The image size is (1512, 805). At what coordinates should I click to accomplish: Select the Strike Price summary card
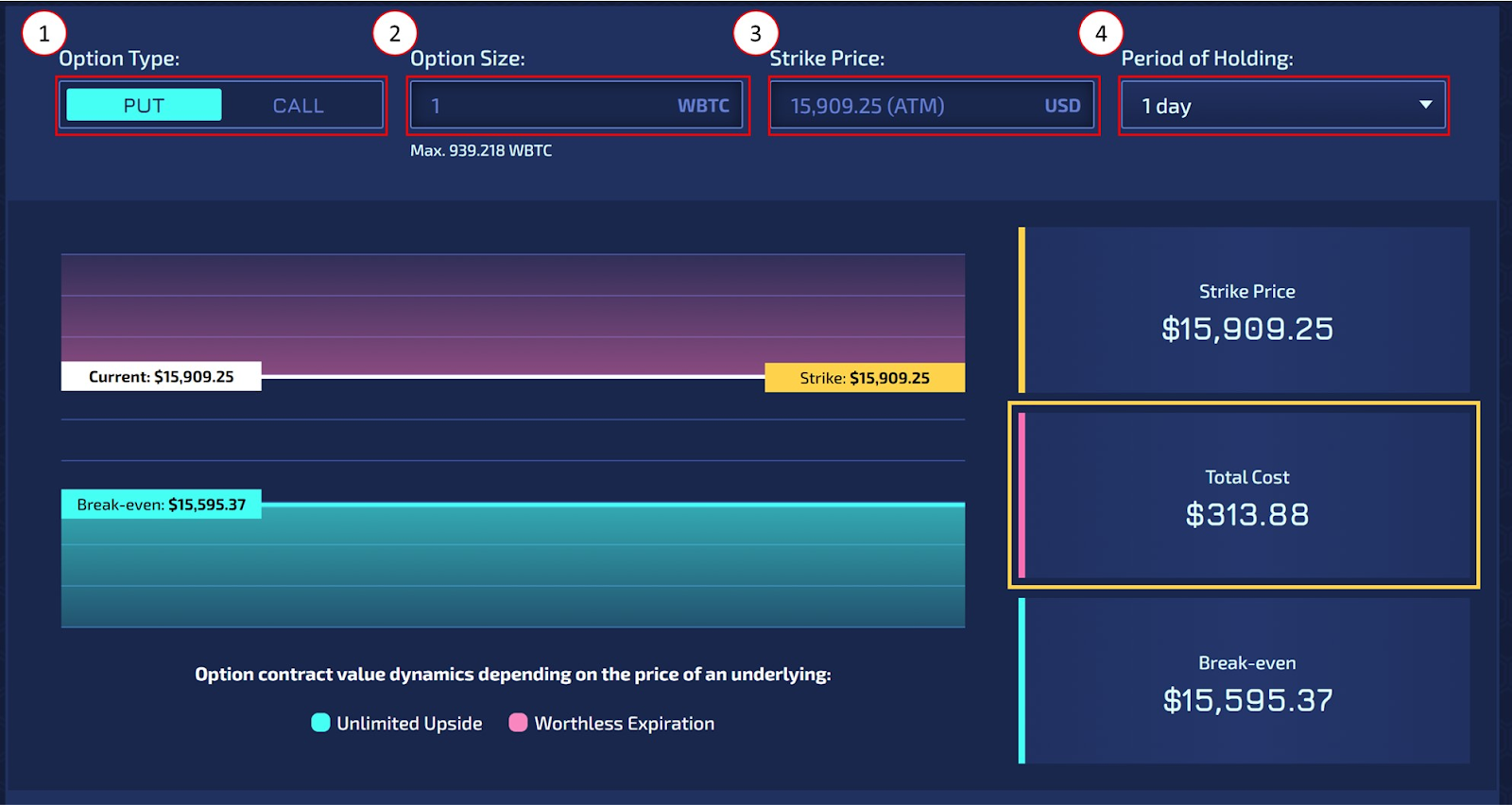[1245, 310]
